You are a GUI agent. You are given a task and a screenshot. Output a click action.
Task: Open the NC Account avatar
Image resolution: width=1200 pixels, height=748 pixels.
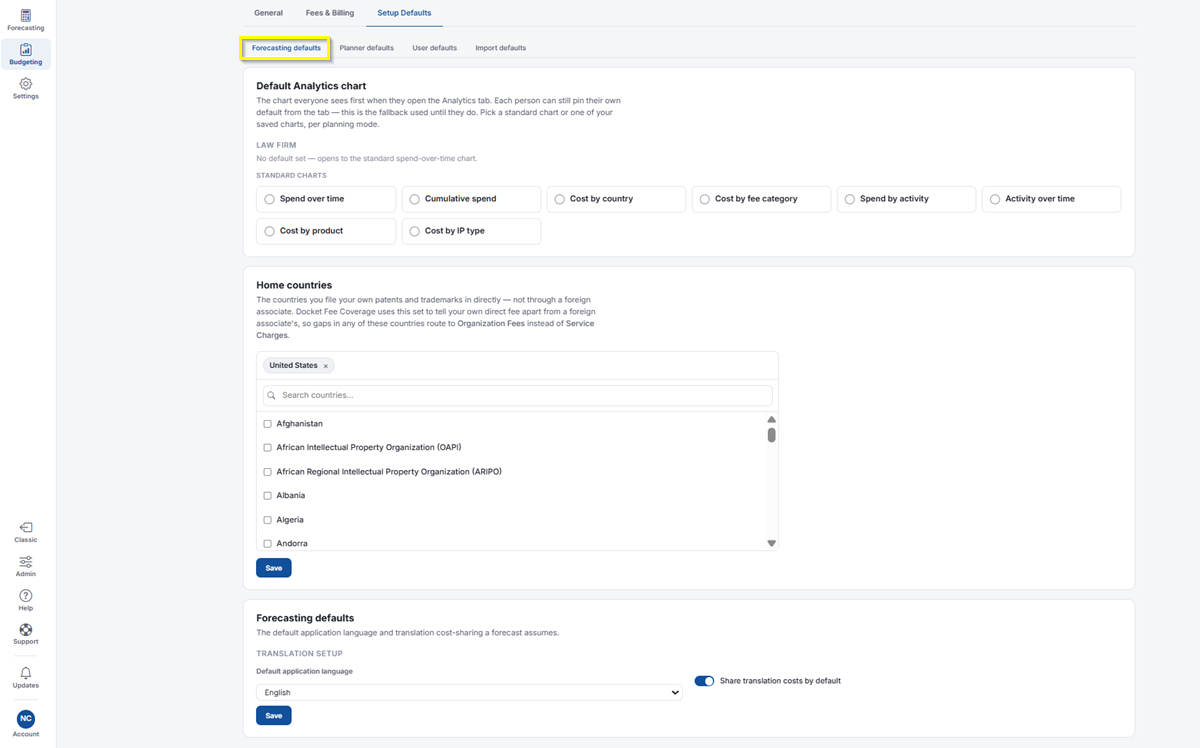[26, 723]
